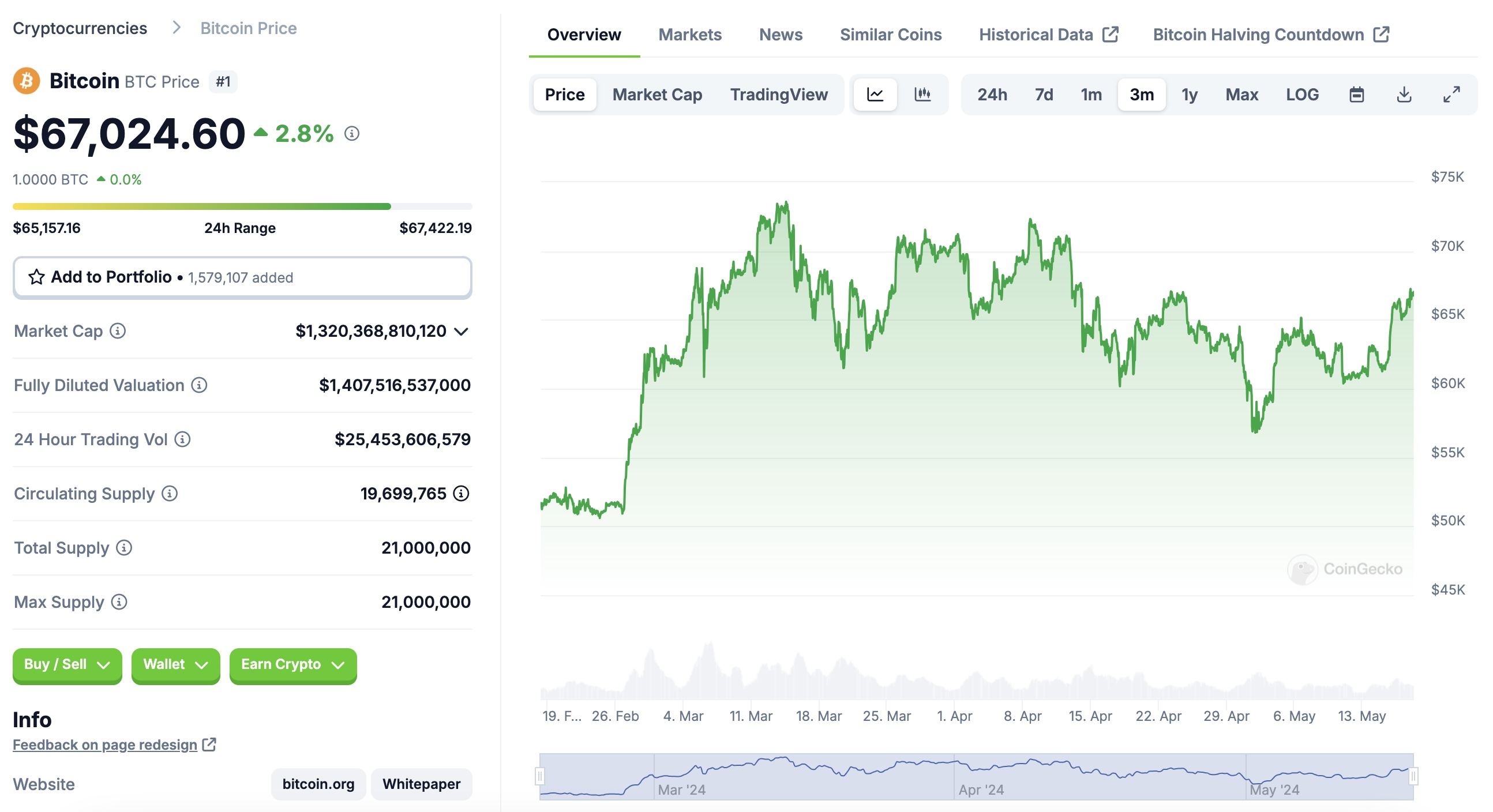1493x812 pixels.
Task: Click external link icon beside Historical Data
Action: click(x=1111, y=35)
